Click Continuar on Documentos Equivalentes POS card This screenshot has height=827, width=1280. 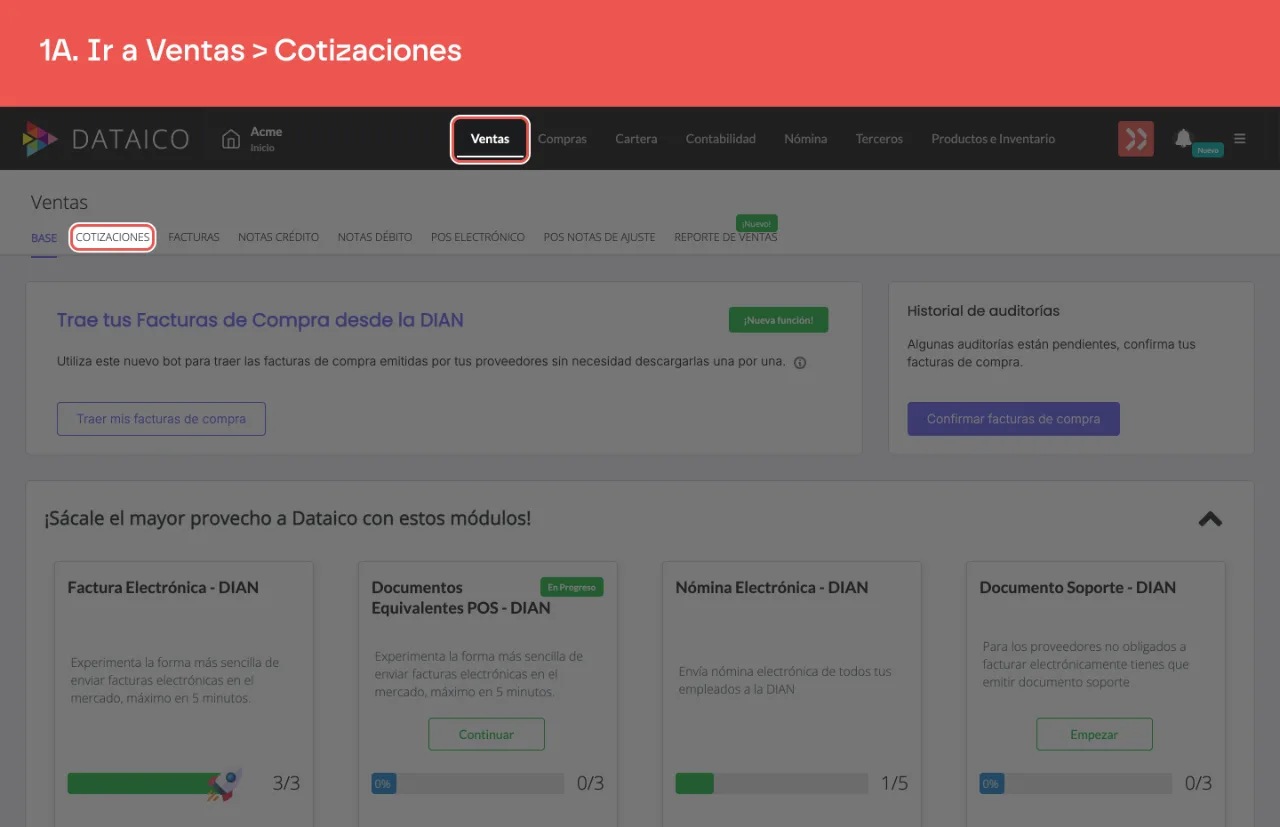pos(486,734)
